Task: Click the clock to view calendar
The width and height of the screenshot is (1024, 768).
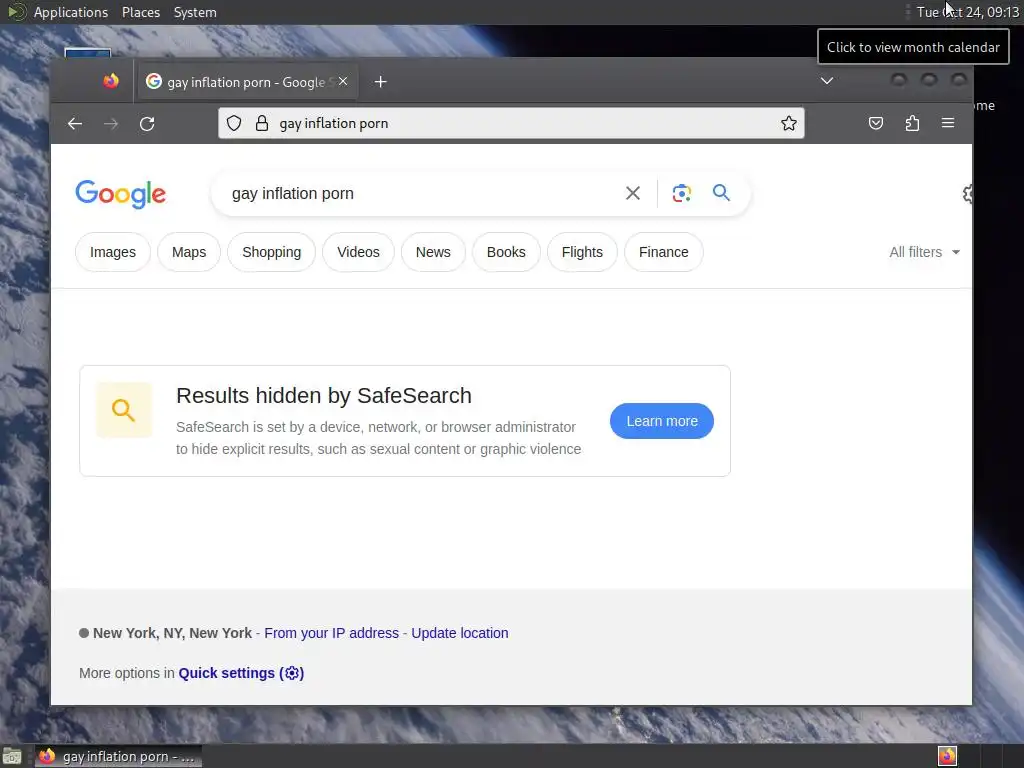Action: [967, 12]
